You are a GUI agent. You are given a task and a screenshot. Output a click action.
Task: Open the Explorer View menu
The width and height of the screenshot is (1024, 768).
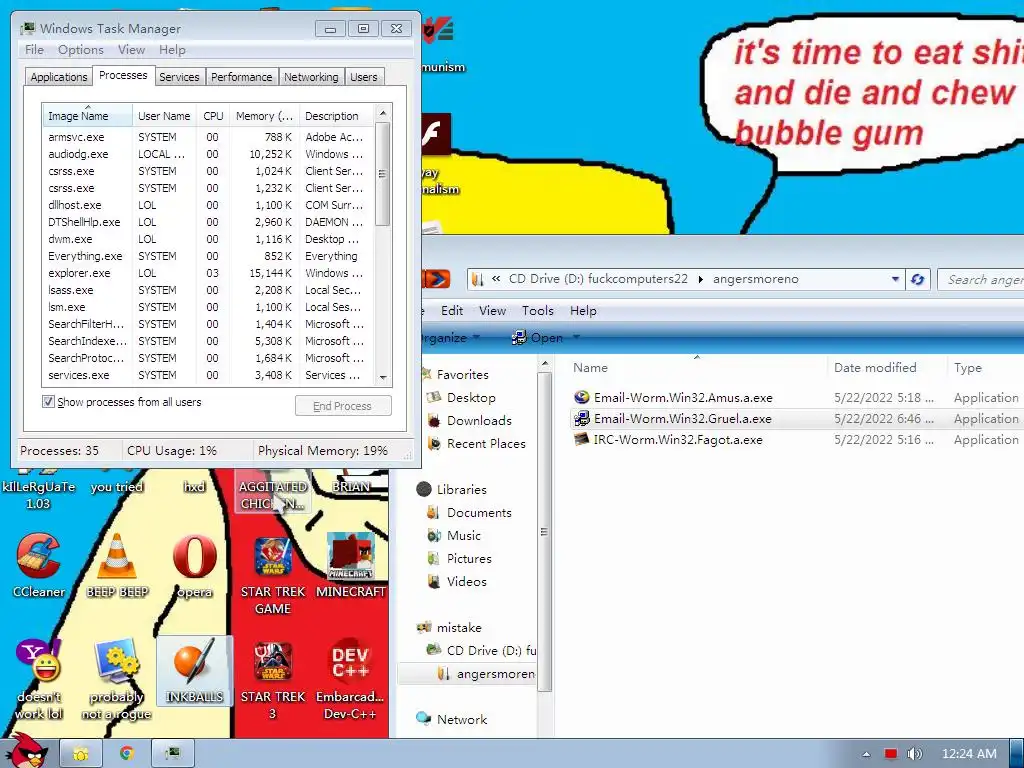click(x=492, y=311)
